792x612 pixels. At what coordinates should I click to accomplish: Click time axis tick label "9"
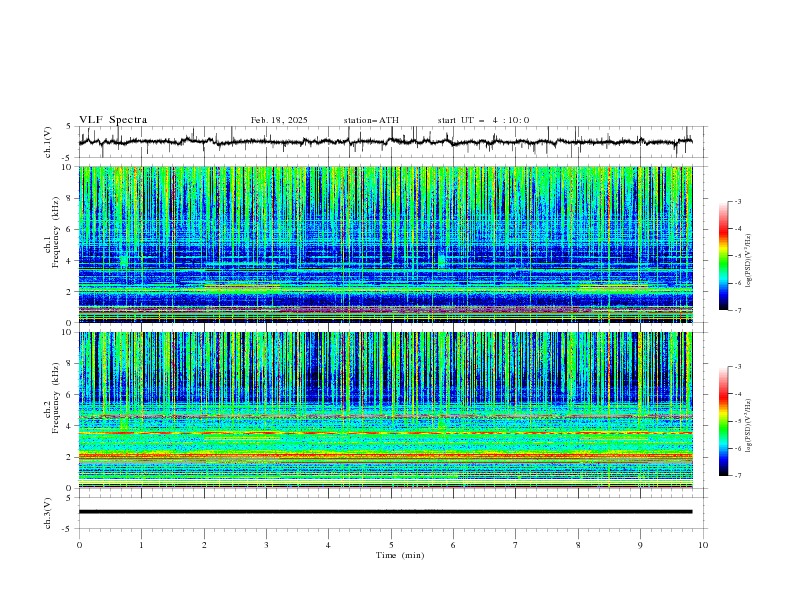[x=640, y=545]
